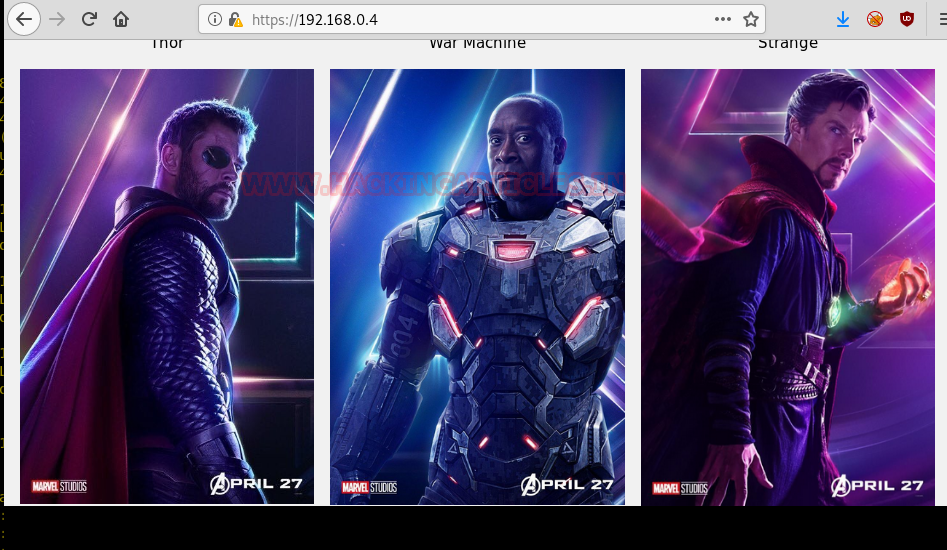The height and width of the screenshot is (550, 947).
Task: Open the downloads panel
Action: tap(843, 19)
